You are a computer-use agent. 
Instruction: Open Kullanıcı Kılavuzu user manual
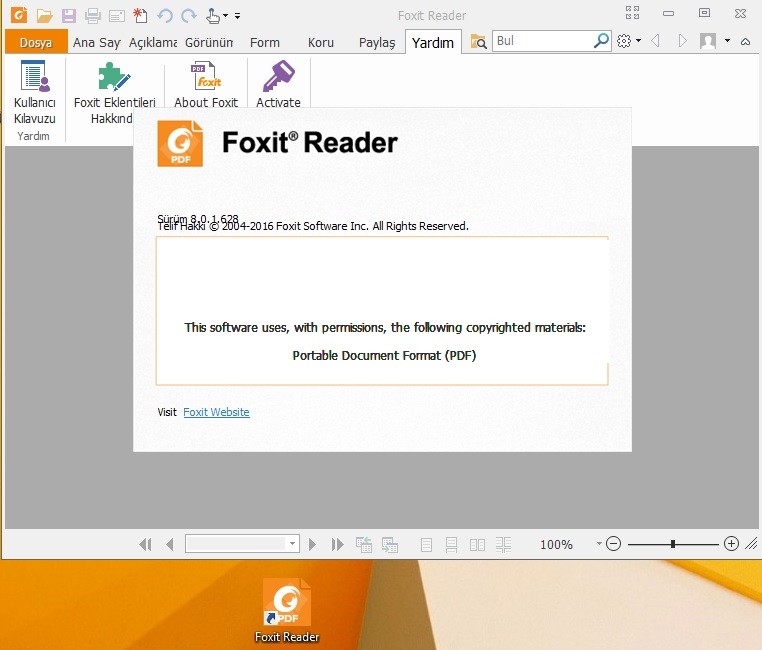35,92
